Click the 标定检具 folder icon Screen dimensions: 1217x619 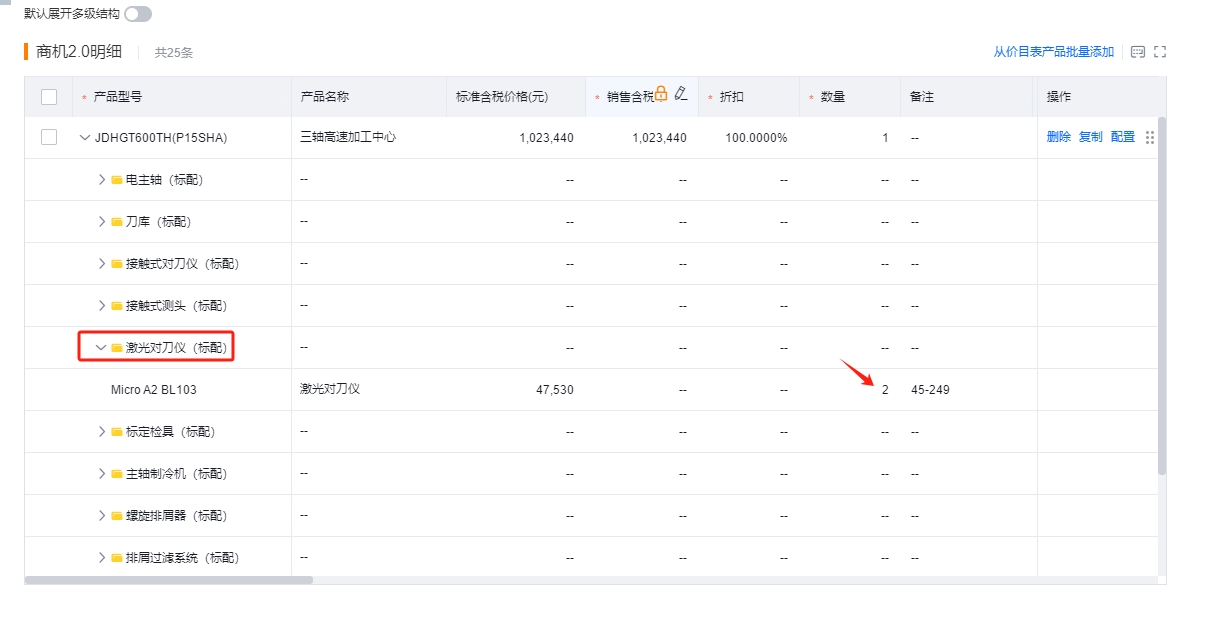[117, 432]
